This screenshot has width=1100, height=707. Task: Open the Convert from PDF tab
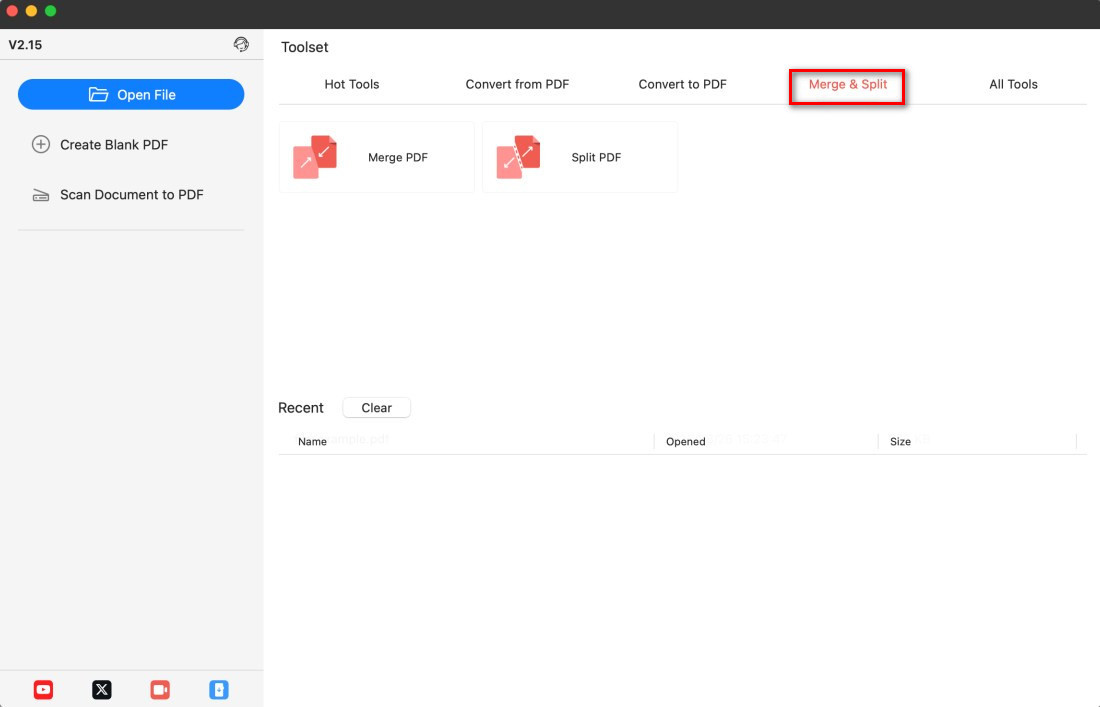click(x=517, y=85)
